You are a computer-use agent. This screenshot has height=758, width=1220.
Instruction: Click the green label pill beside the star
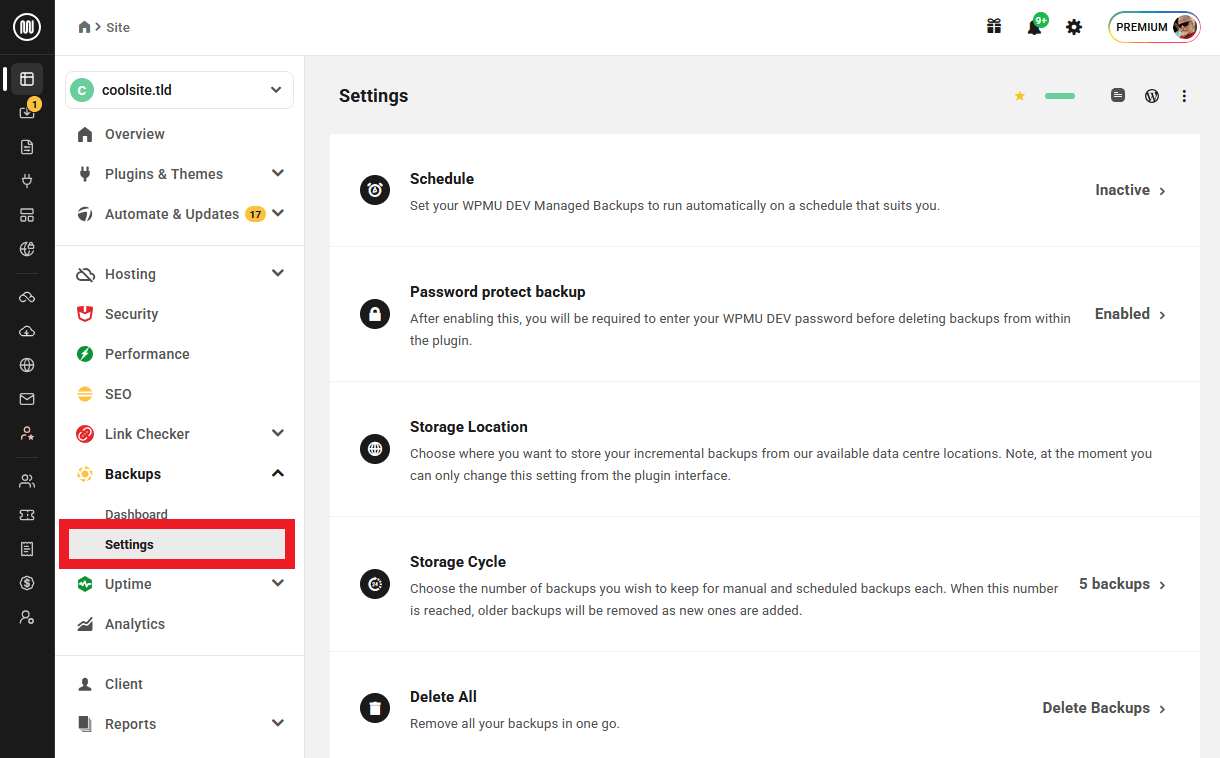coord(1060,96)
